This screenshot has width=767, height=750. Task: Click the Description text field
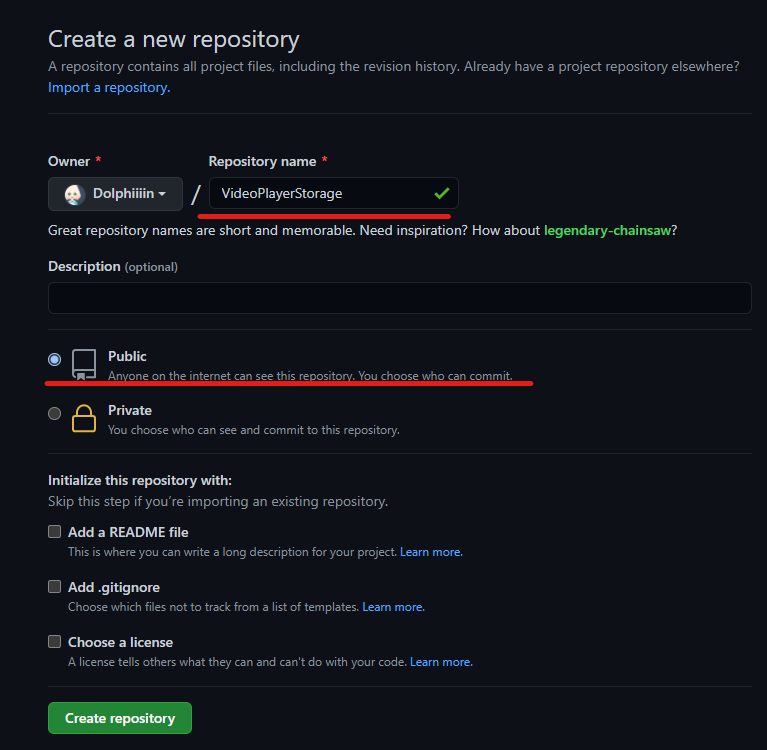tap(400, 298)
